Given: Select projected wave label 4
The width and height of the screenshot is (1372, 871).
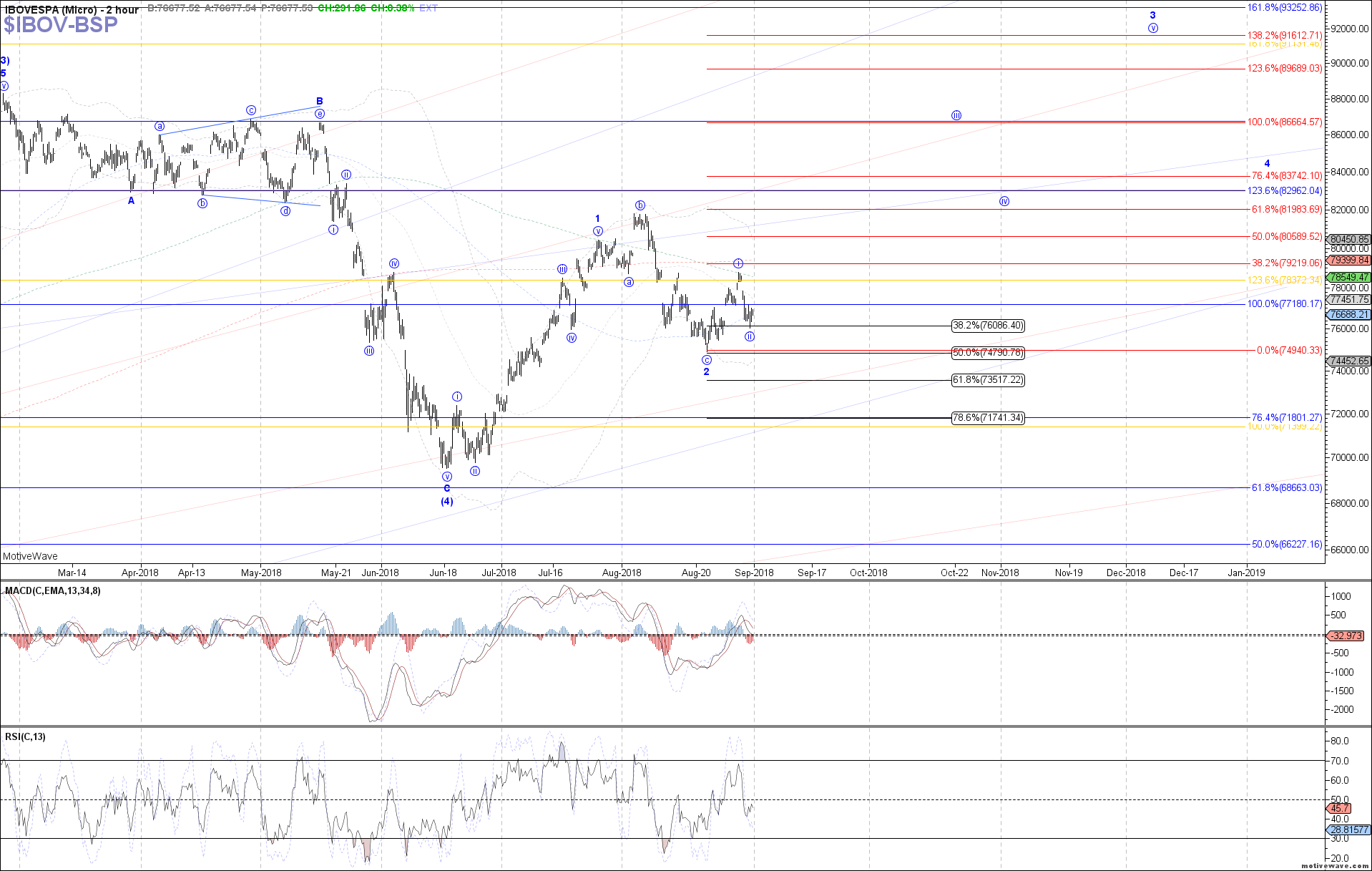Looking at the screenshot, I should coord(1267,163).
